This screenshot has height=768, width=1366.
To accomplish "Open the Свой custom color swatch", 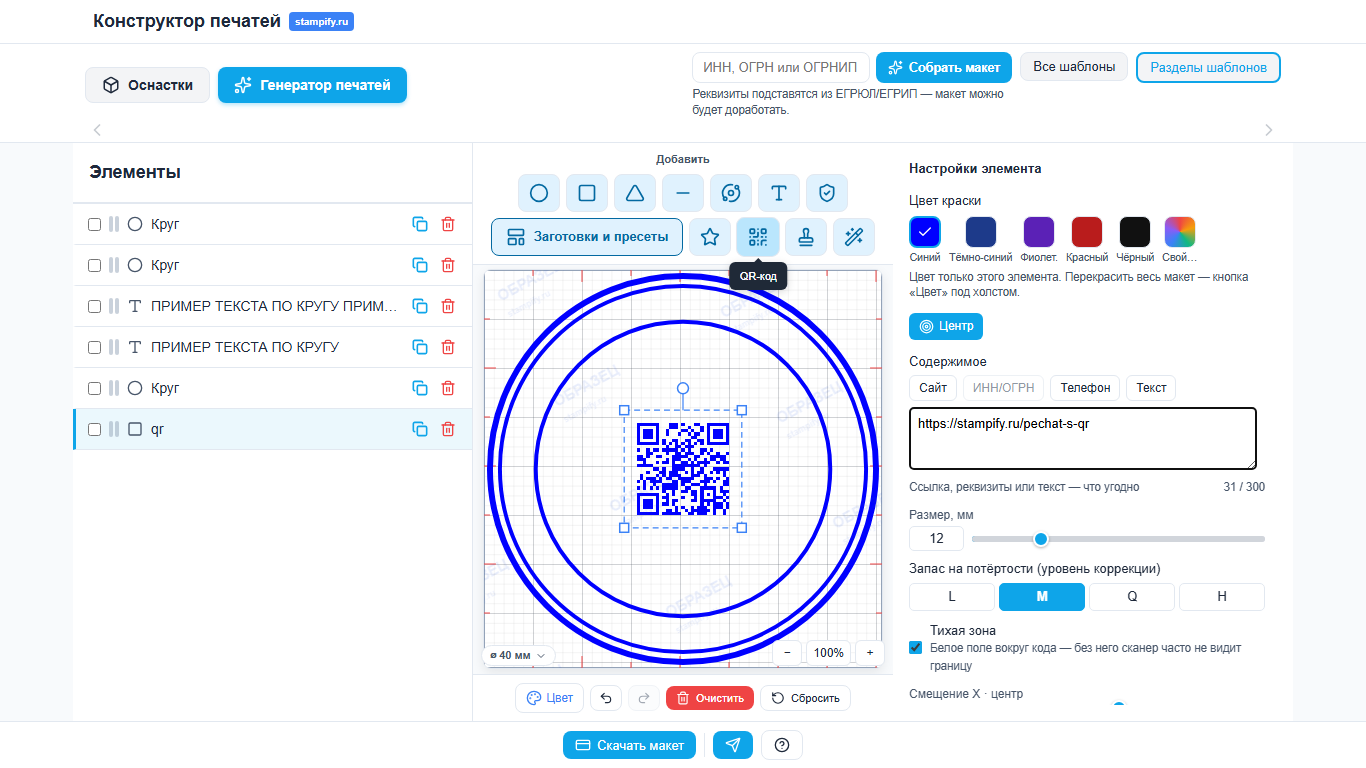I will [x=1180, y=232].
